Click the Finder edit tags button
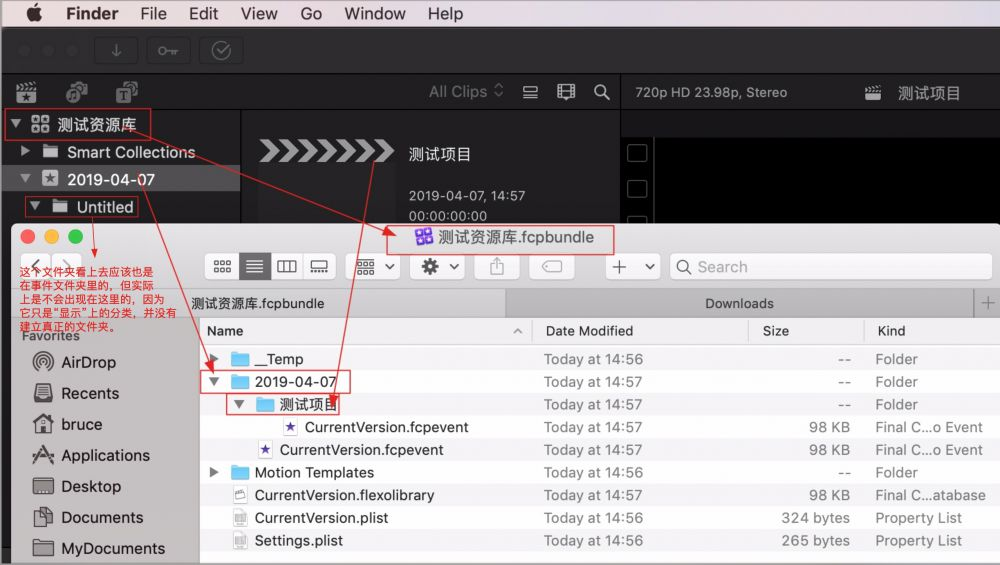1000x565 pixels. (x=552, y=267)
